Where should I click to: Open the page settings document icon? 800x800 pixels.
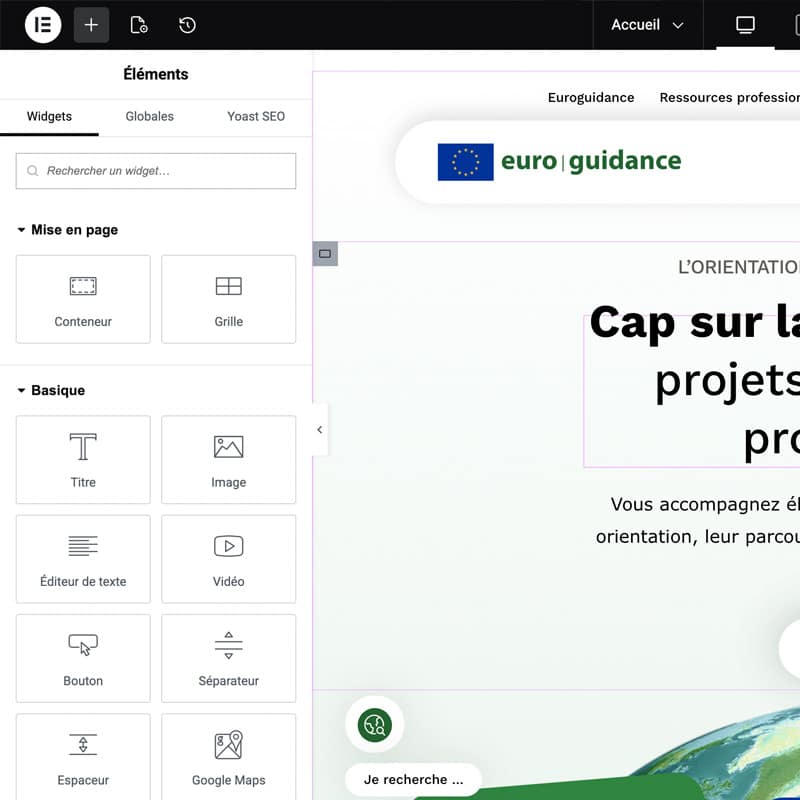(139, 24)
